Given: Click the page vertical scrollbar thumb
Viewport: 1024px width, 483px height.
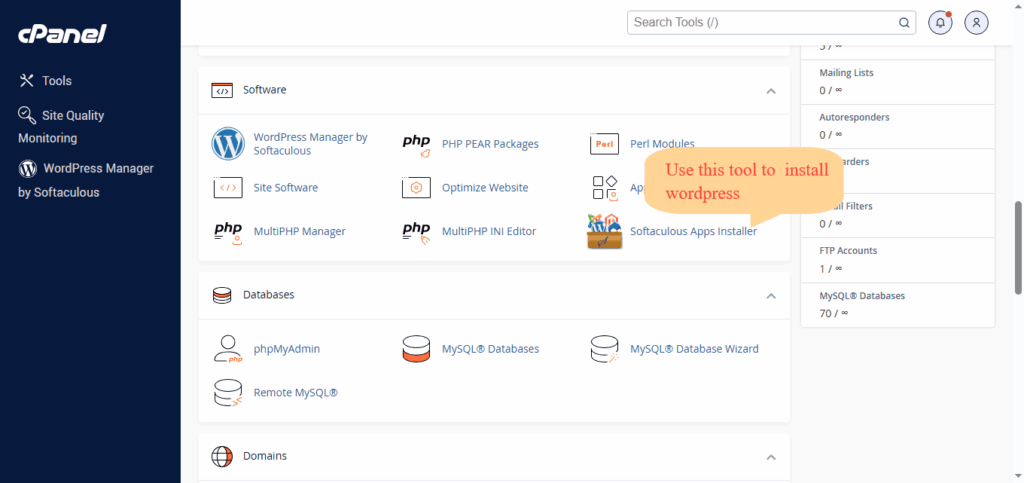Looking at the screenshot, I should point(1018,247).
